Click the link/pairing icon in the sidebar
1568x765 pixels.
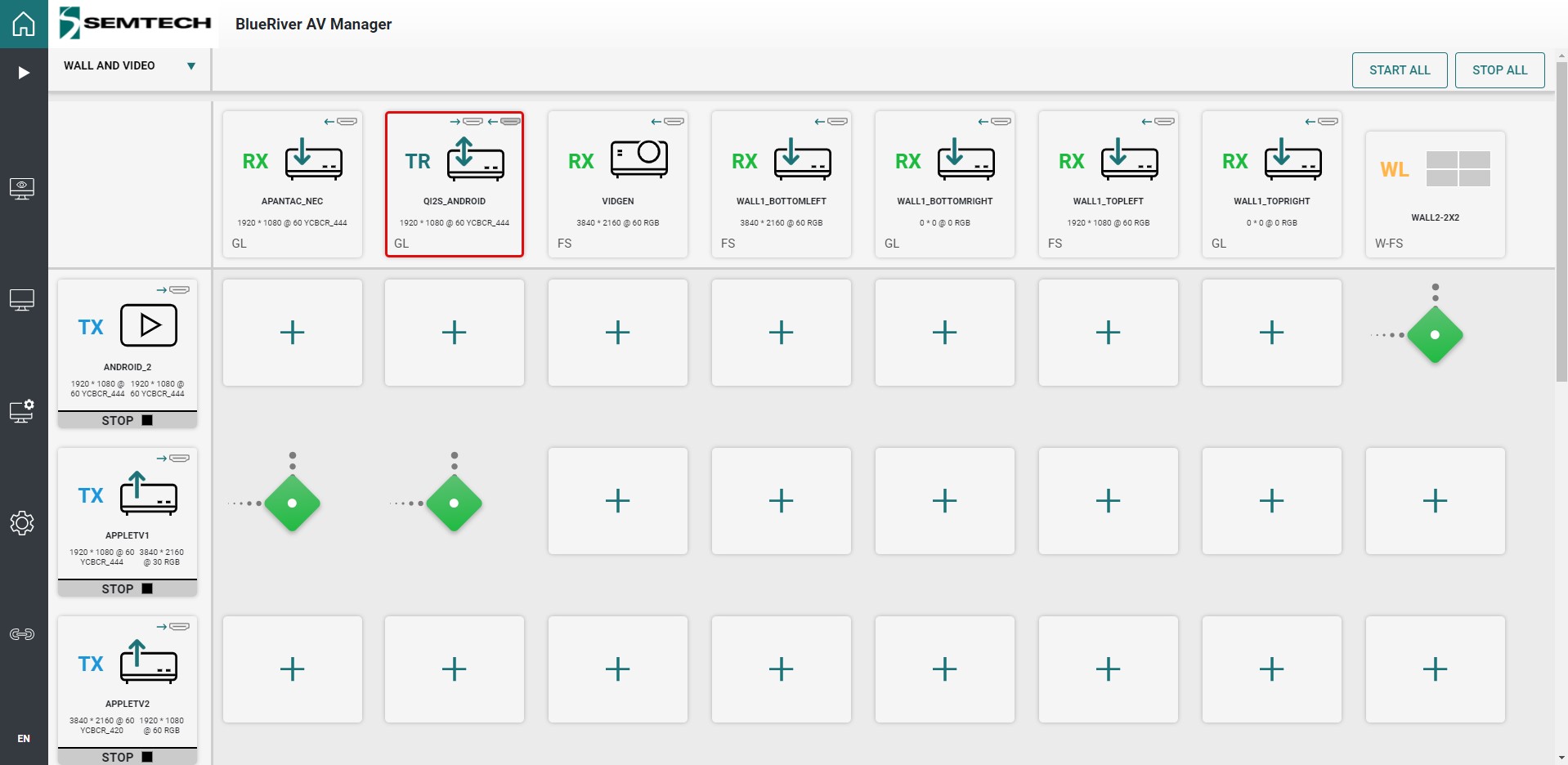click(23, 633)
